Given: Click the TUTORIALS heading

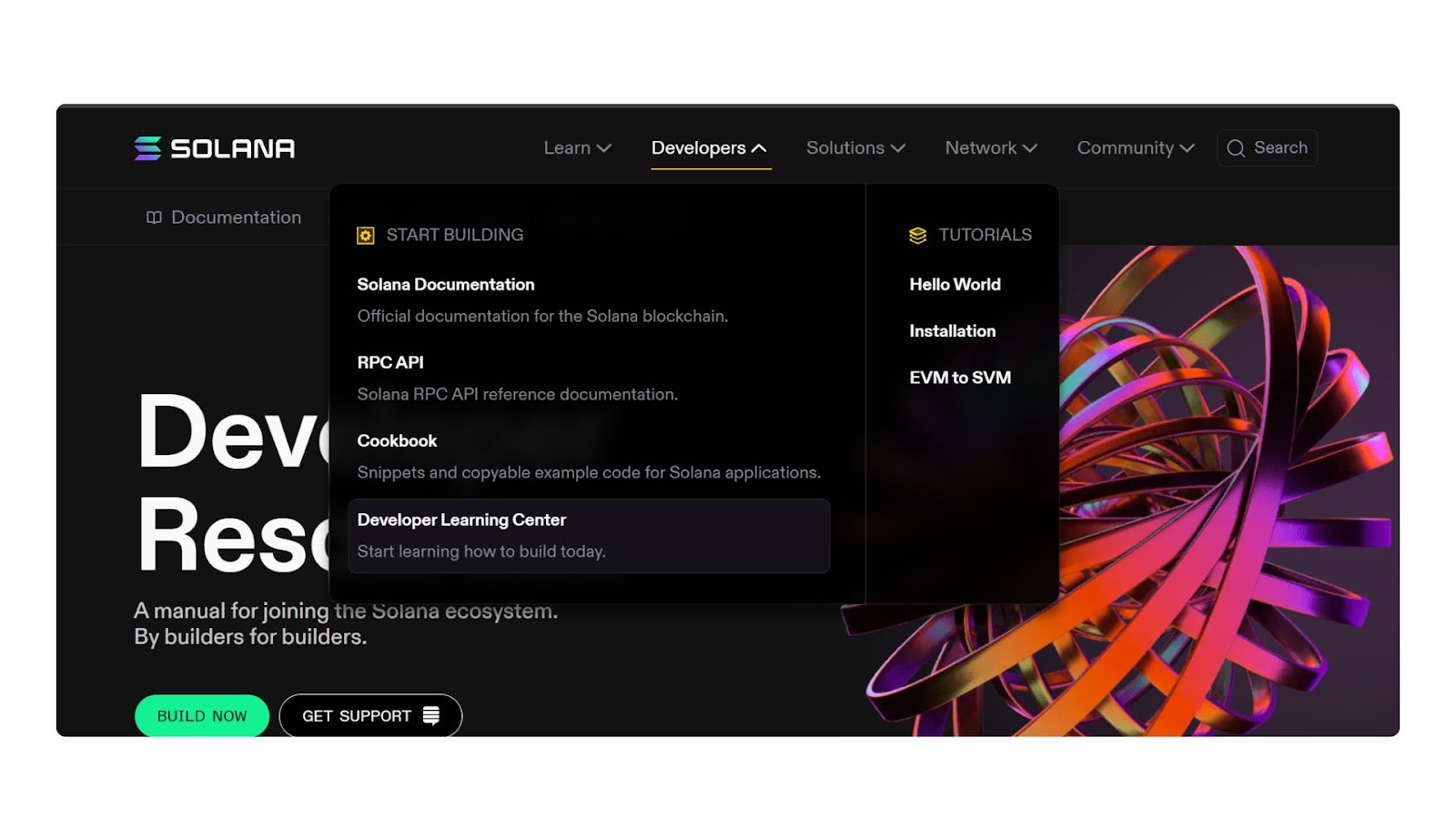Looking at the screenshot, I should click(x=986, y=235).
